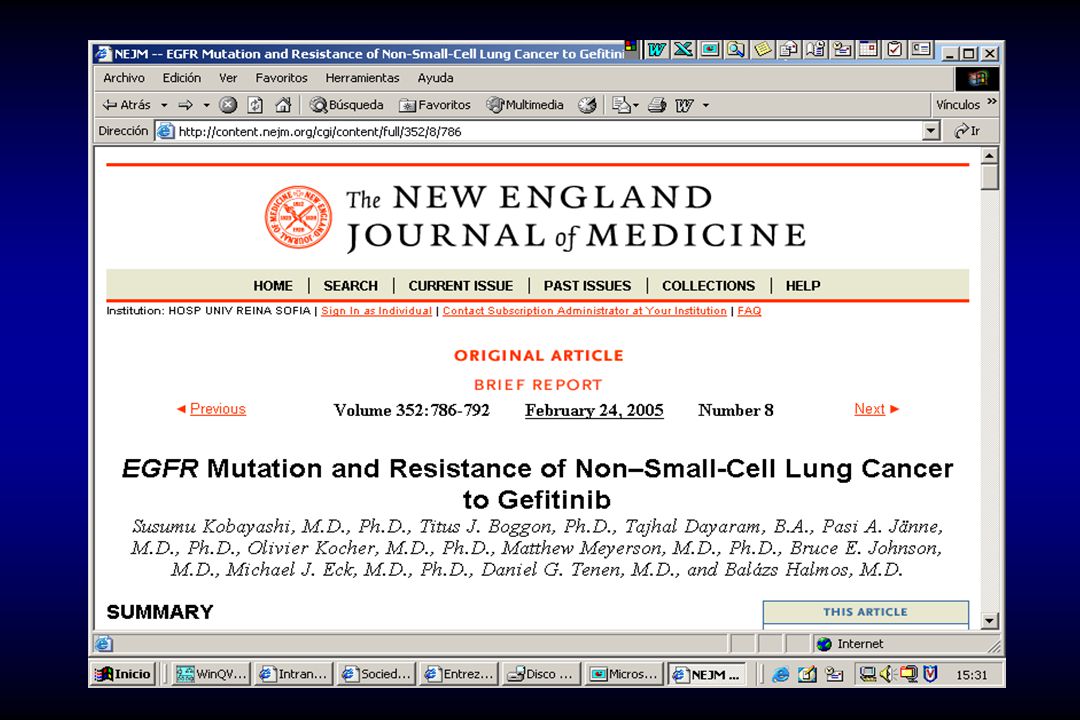Open the Edición menu
The image size is (1080, 720).
point(182,78)
